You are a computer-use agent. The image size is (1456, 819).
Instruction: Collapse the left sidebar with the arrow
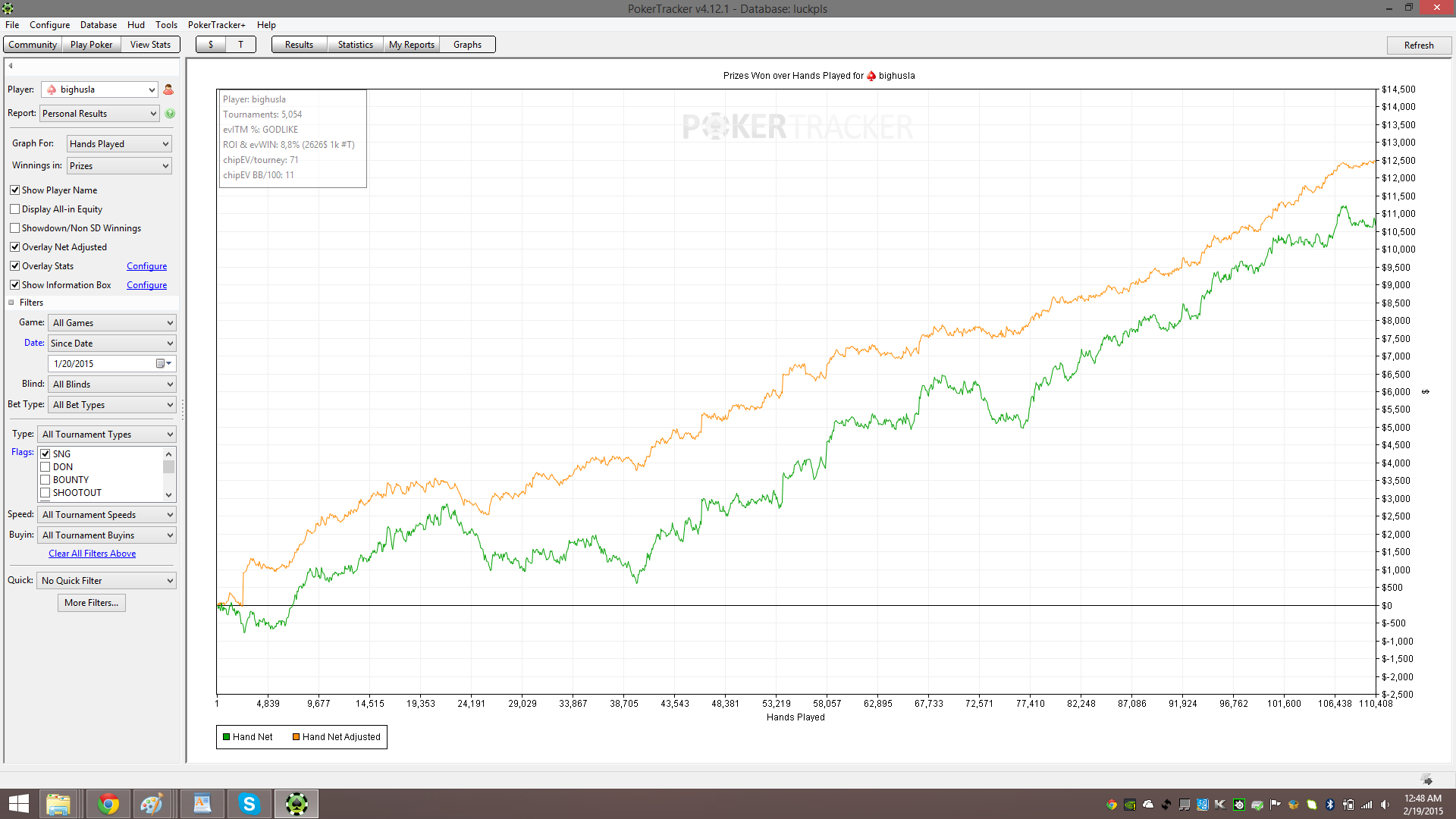pos(11,66)
